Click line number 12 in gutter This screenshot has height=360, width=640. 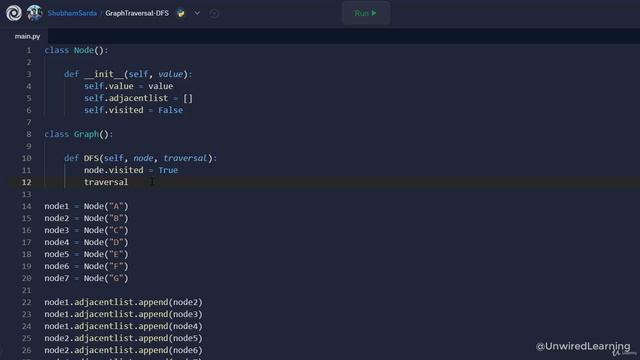27,182
